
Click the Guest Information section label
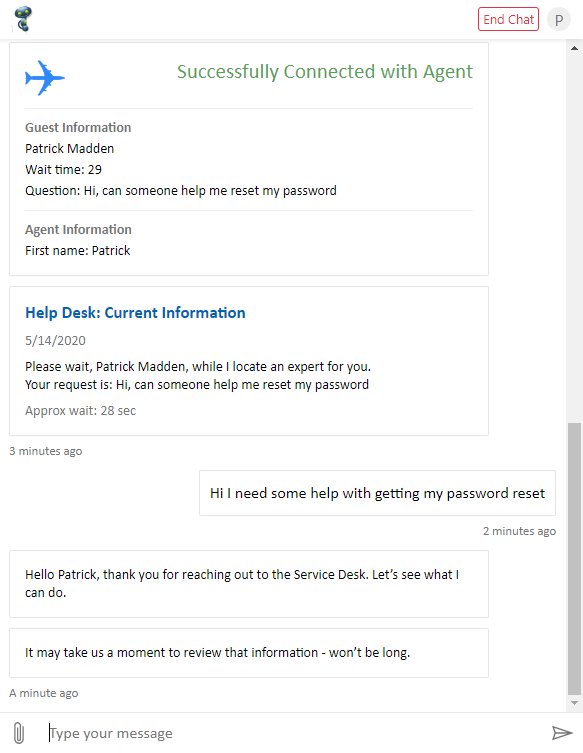point(78,127)
